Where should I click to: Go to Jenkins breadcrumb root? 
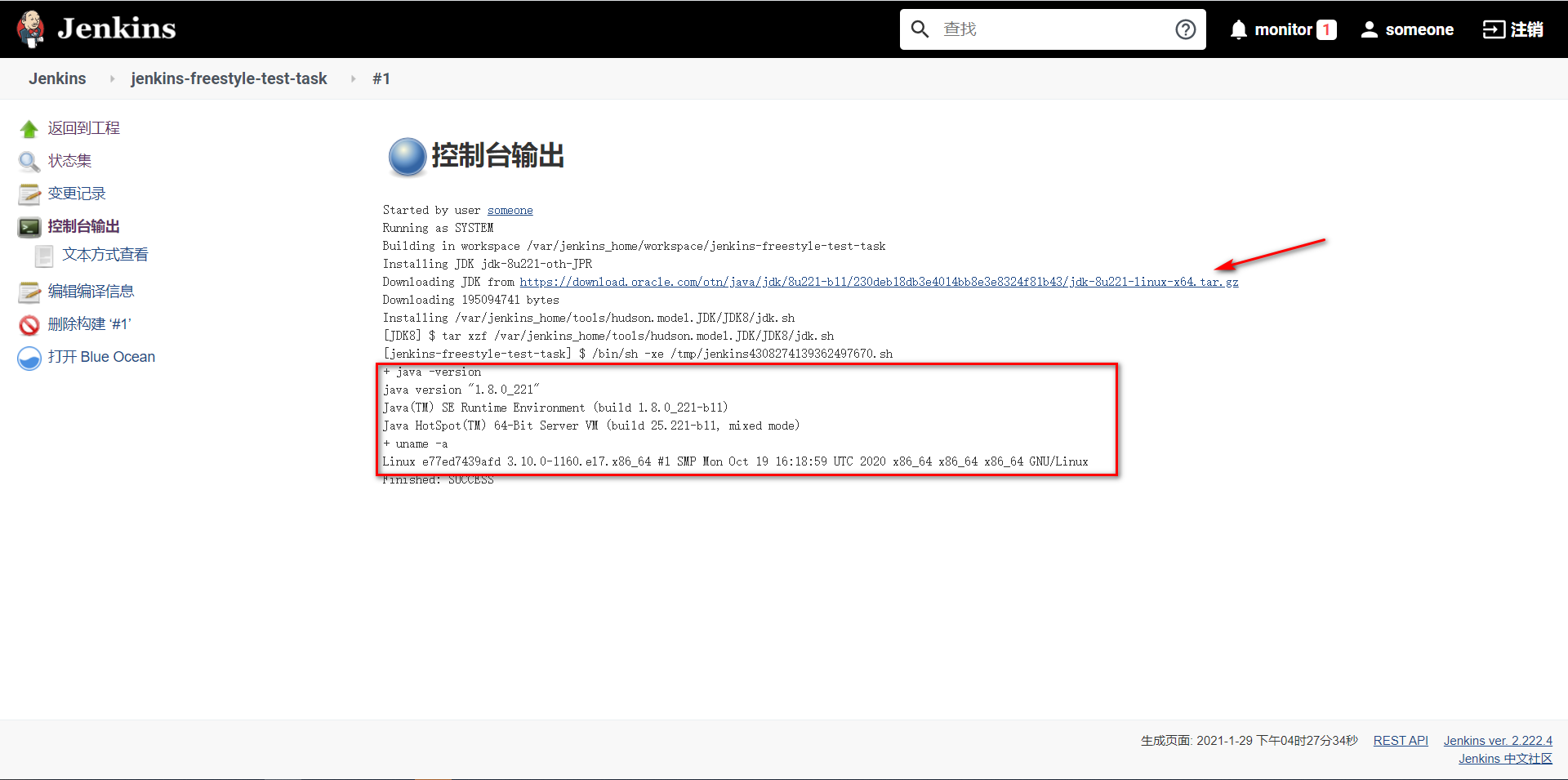tap(57, 78)
